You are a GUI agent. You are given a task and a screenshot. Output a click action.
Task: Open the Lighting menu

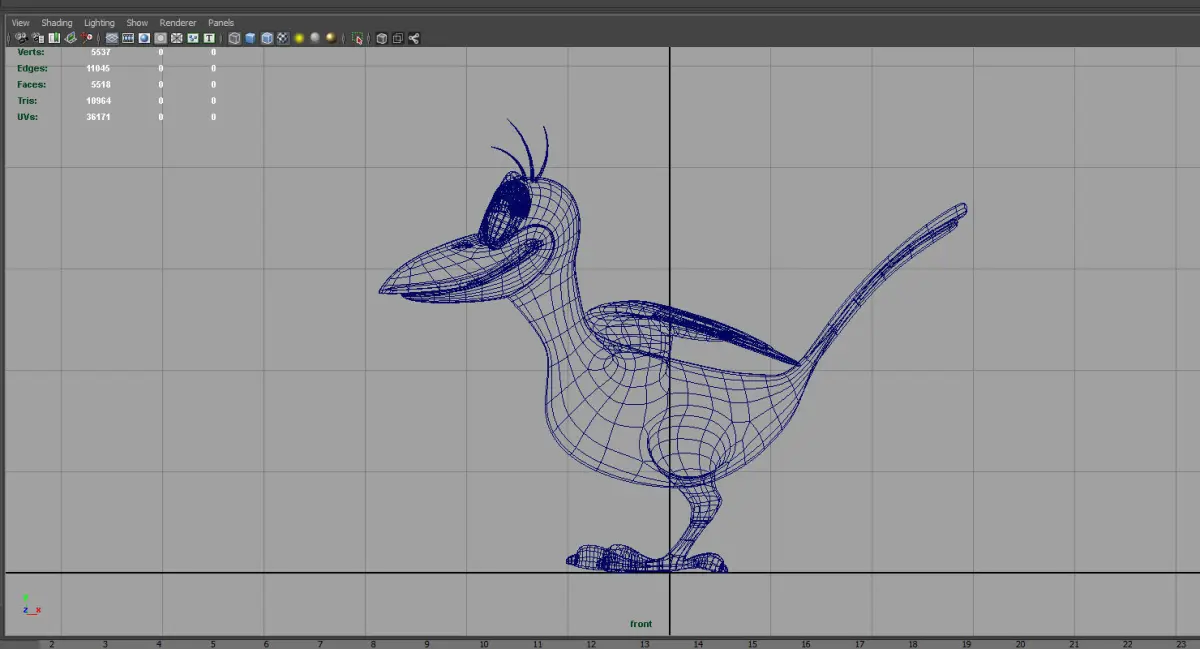tap(99, 22)
